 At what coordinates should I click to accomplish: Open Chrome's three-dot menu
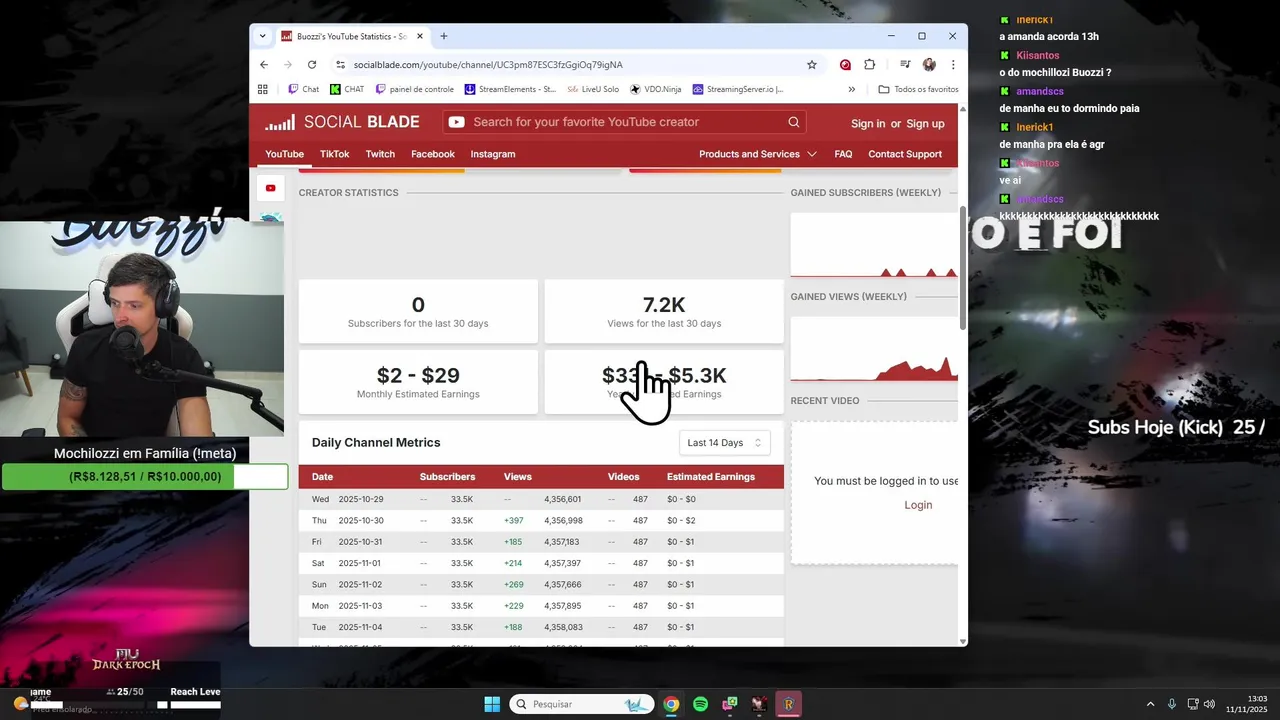coord(953,64)
